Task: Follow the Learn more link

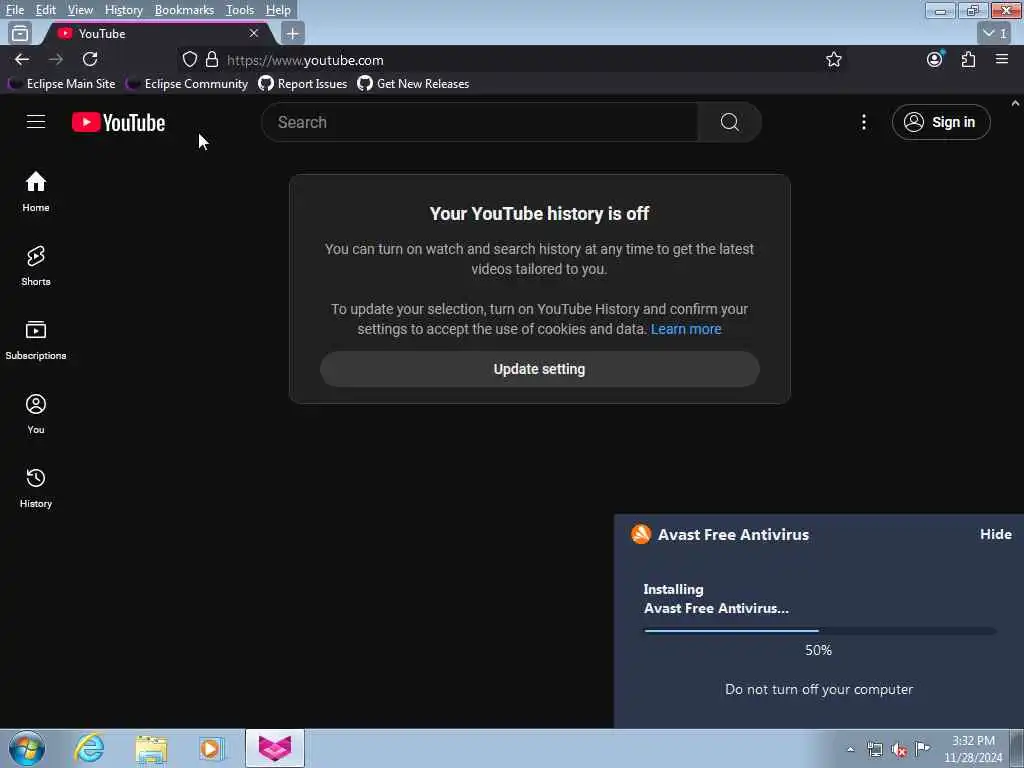Action: pyautogui.click(x=686, y=329)
